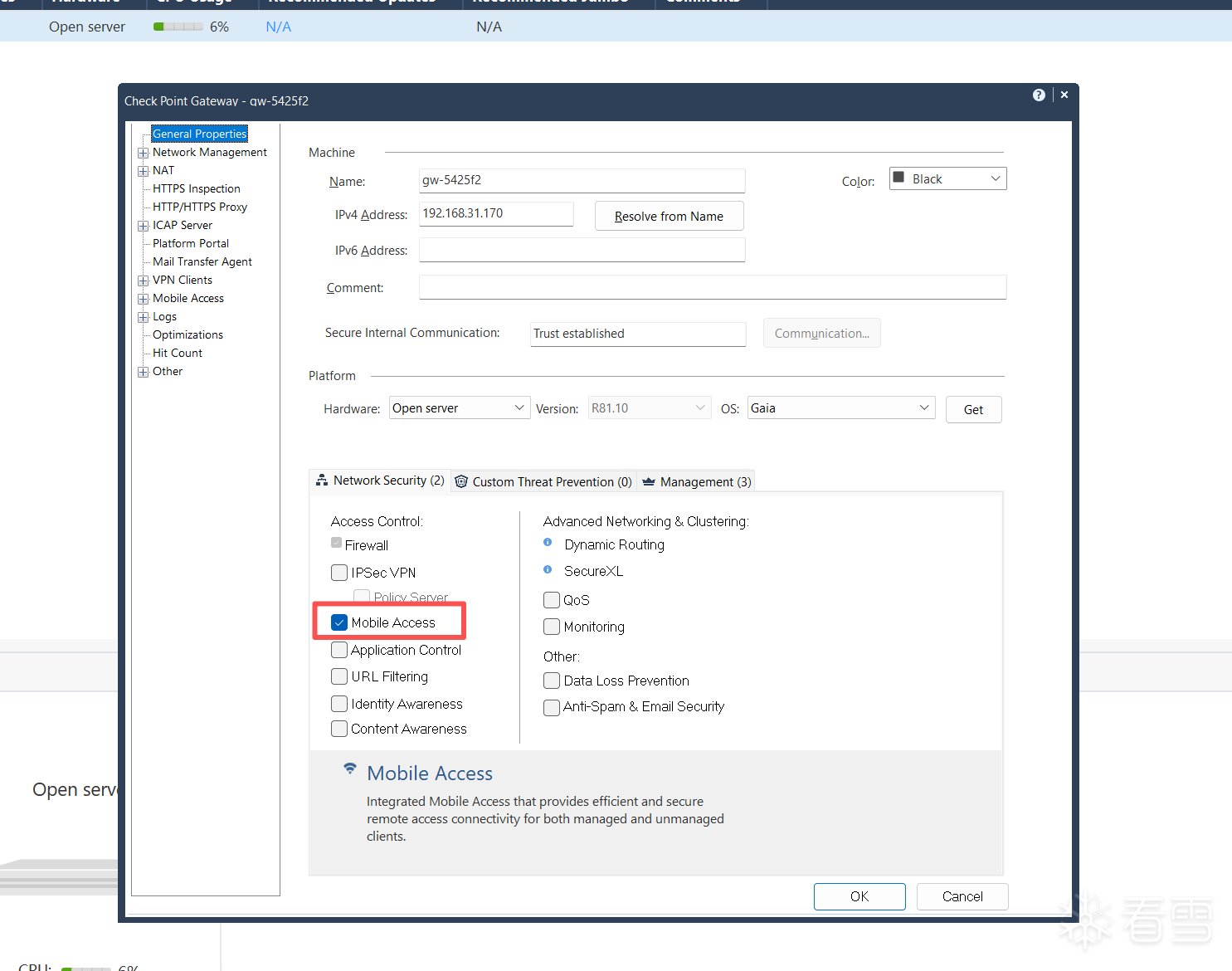This screenshot has width=1232, height=971.
Task: Click the 6% CPU usage bar in top row
Action: pos(178,27)
